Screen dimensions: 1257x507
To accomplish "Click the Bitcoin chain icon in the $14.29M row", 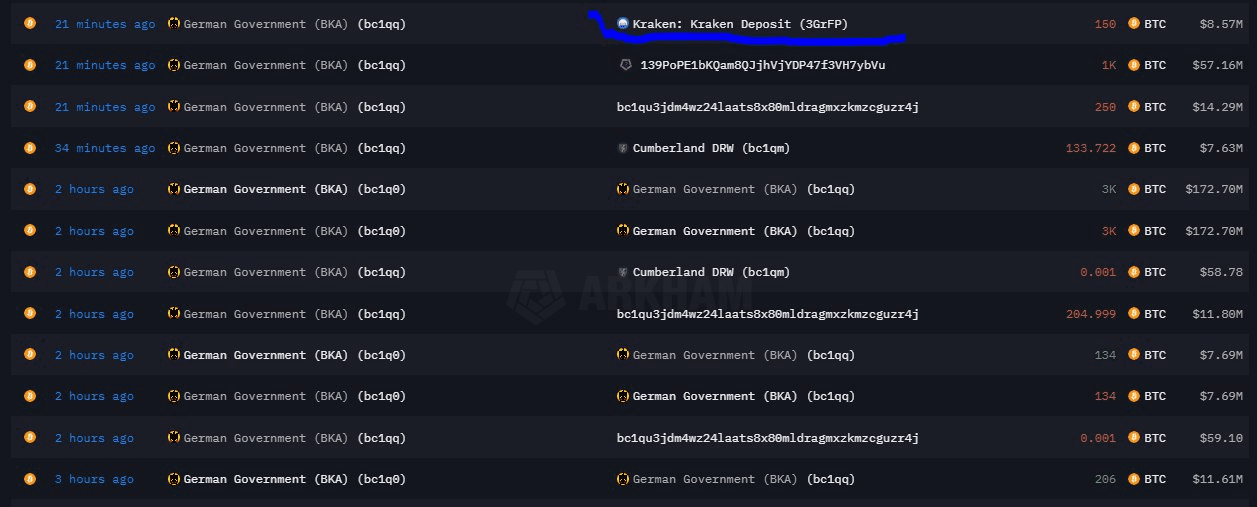I will 30,106.
